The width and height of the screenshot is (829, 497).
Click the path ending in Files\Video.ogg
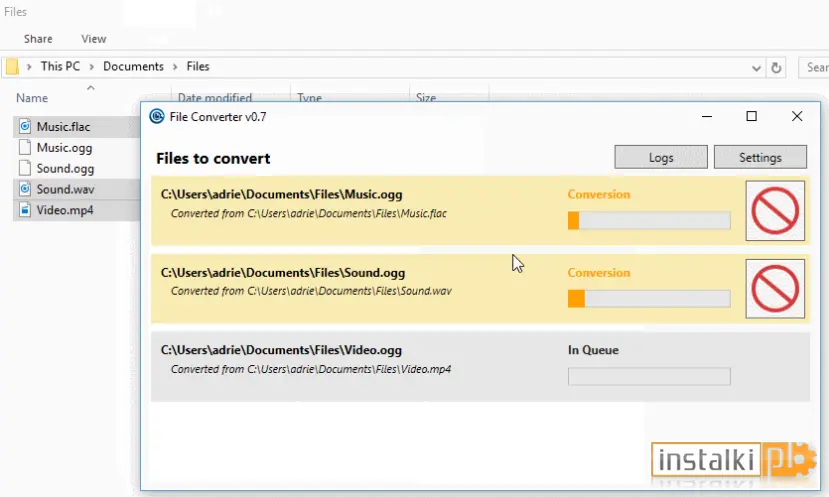click(281, 350)
